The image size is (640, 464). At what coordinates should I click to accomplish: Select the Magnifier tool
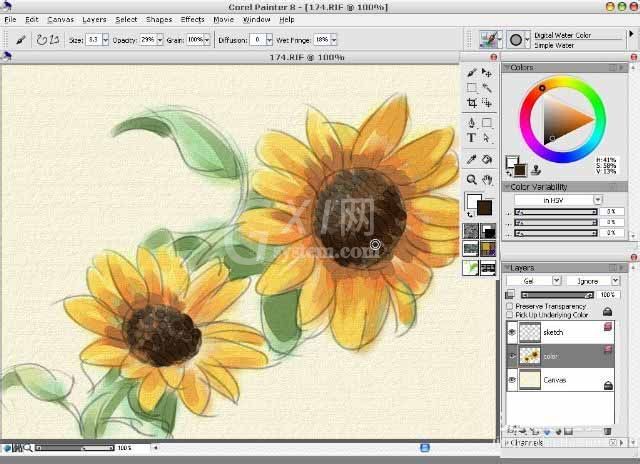pos(471,180)
